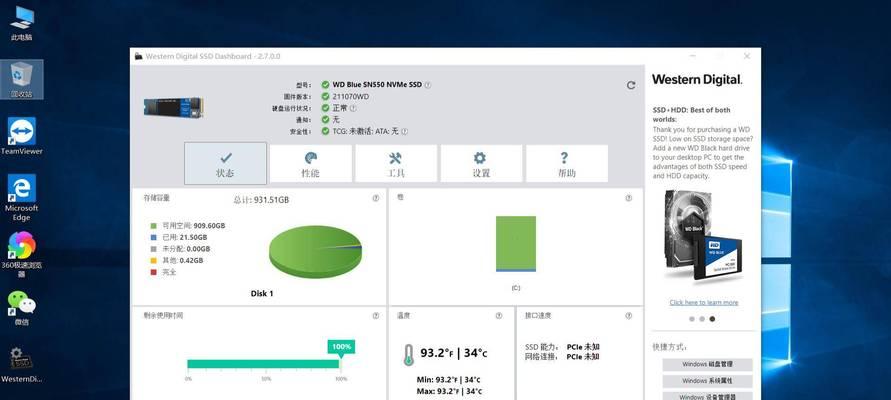Click the help icon in the 剩余使用时间 panel
Image resolution: width=891 pixels, height=400 pixels.
(x=376, y=315)
